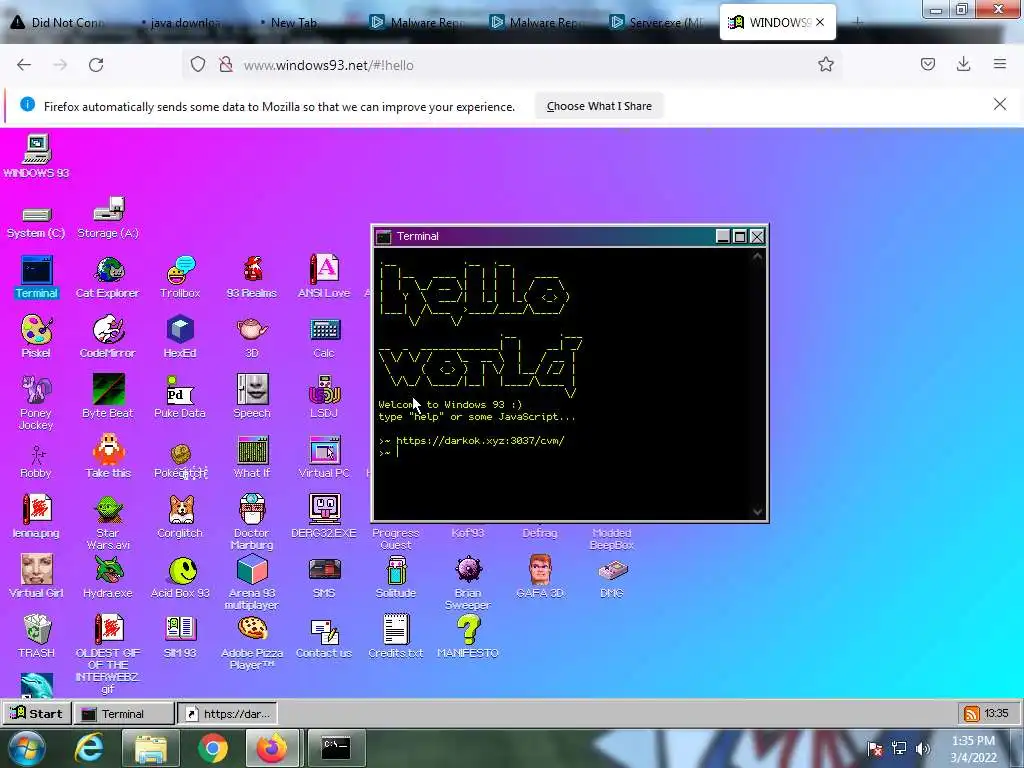Open Arena 93 multiplayer icon
The image size is (1024, 768).
click(x=252, y=583)
